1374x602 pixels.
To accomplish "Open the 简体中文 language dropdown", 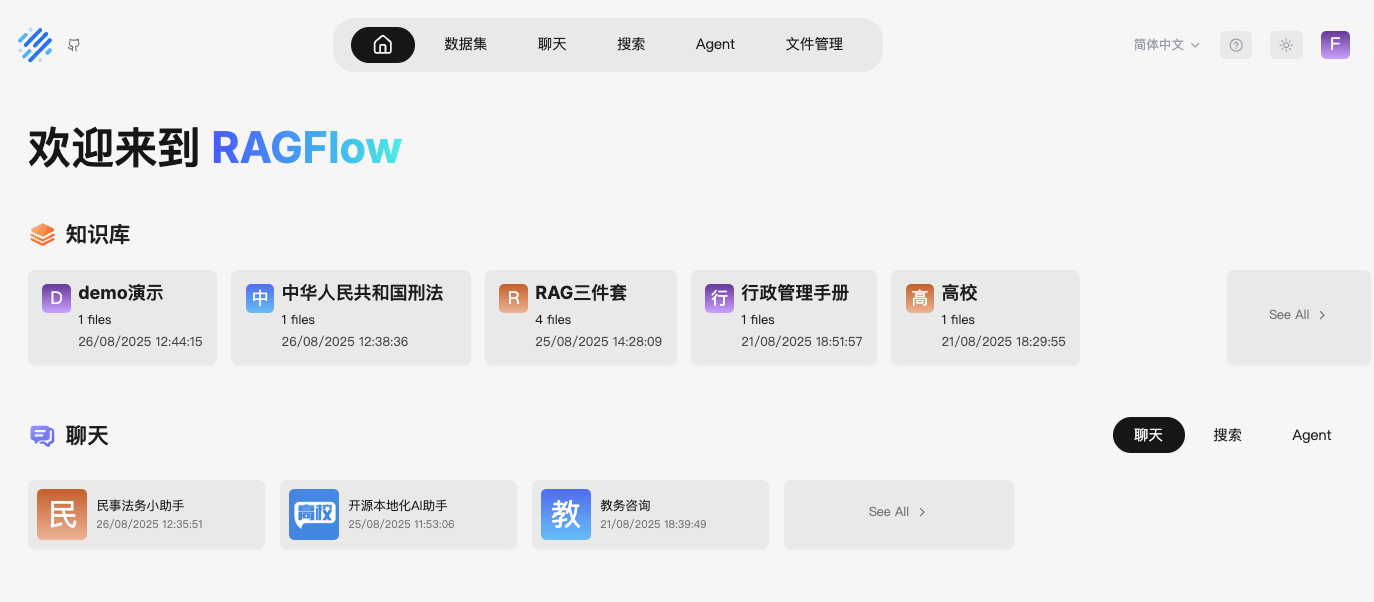I will [x=1165, y=44].
